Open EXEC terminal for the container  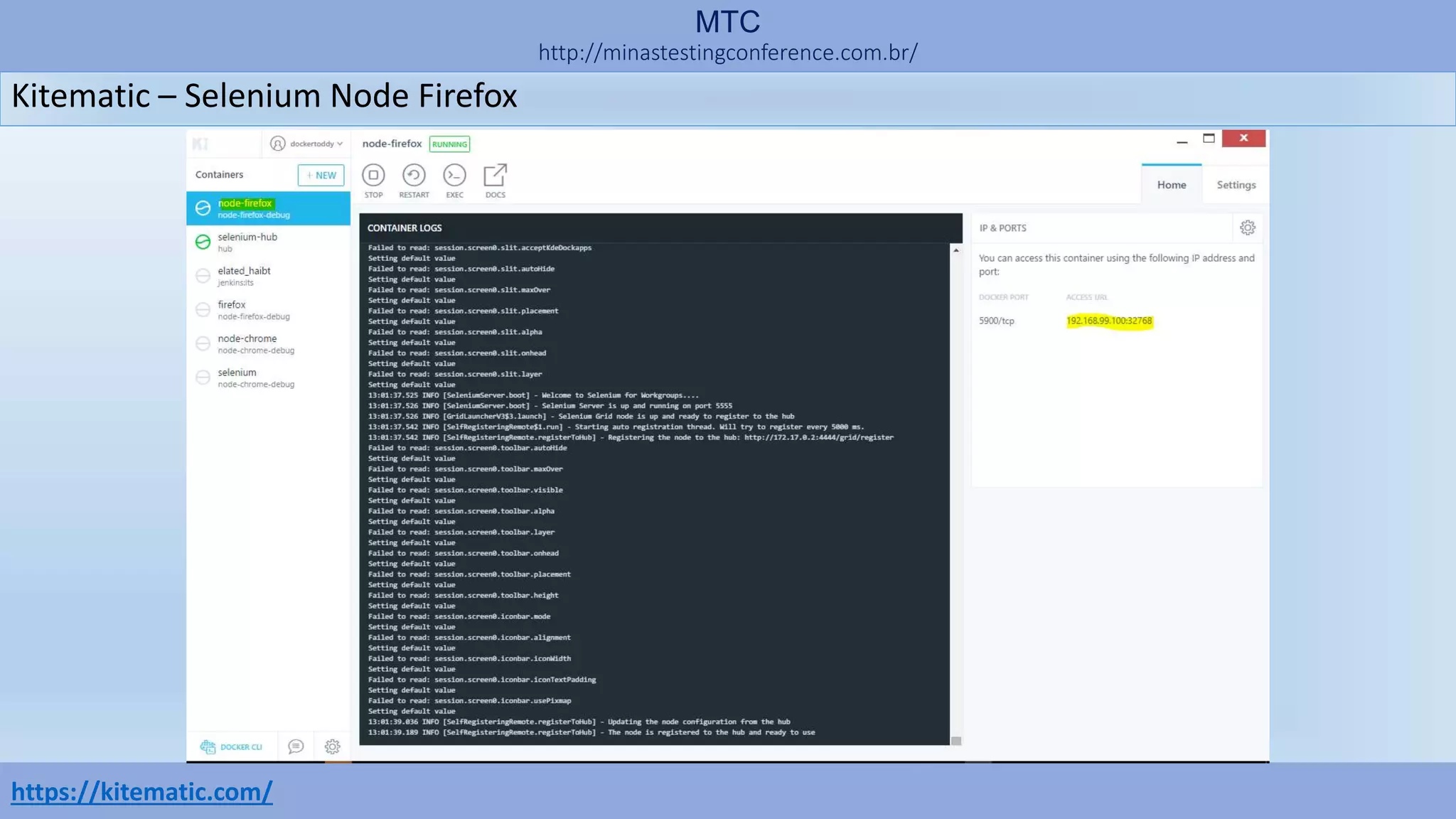point(454,175)
